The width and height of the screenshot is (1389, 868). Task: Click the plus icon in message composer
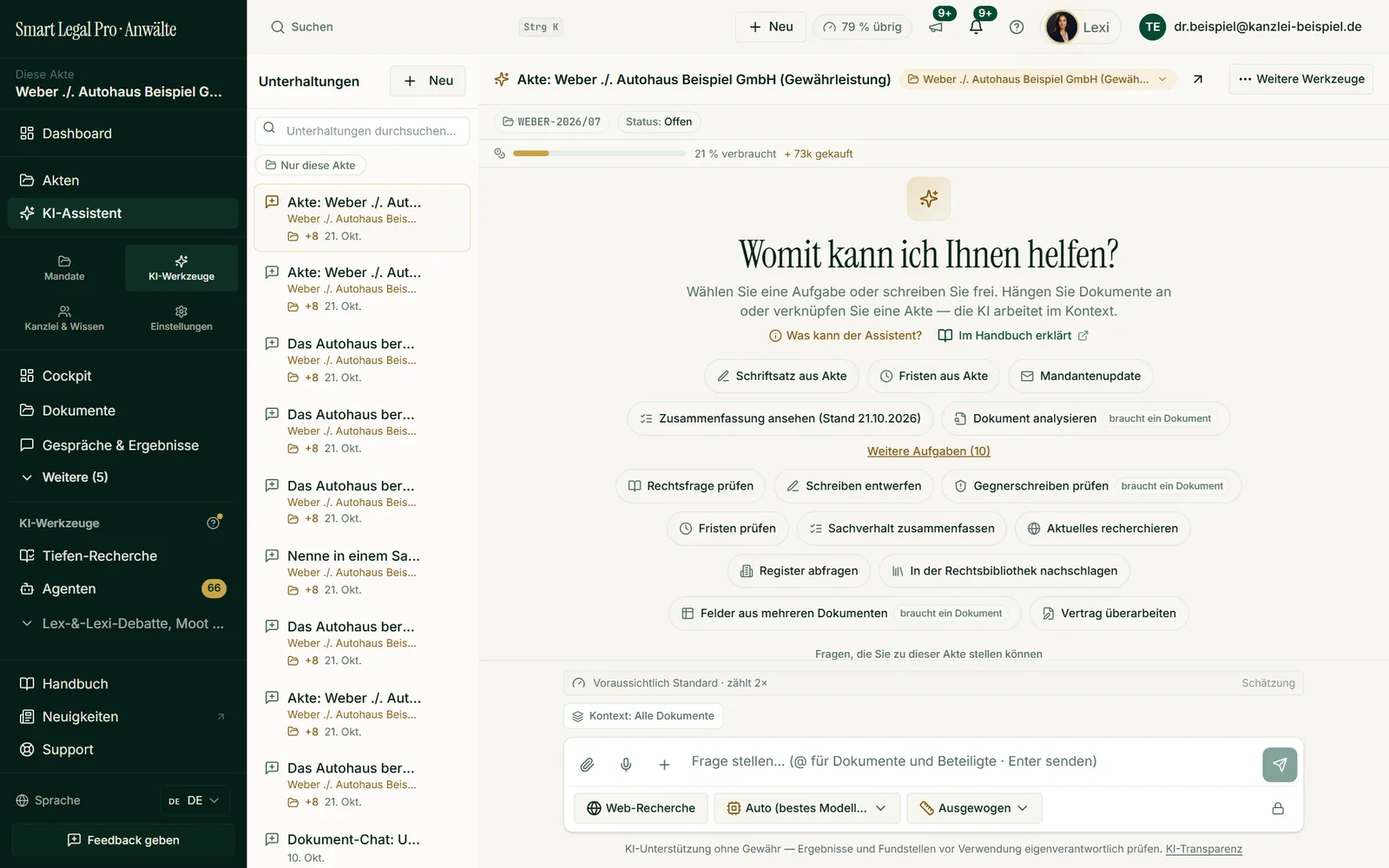pos(664,765)
